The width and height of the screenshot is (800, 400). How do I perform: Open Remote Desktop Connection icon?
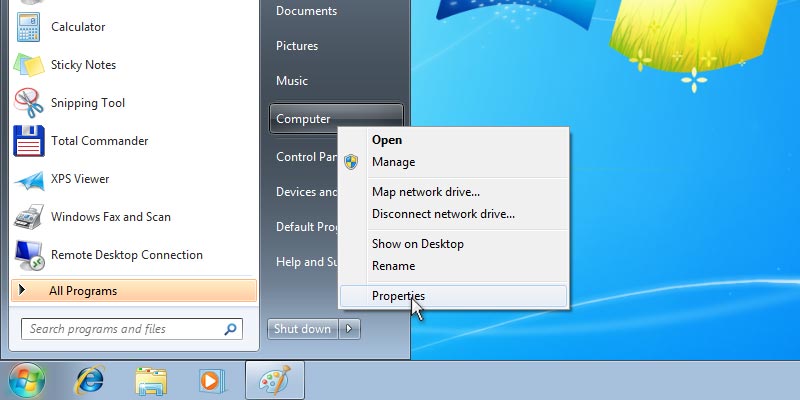click(x=28, y=255)
